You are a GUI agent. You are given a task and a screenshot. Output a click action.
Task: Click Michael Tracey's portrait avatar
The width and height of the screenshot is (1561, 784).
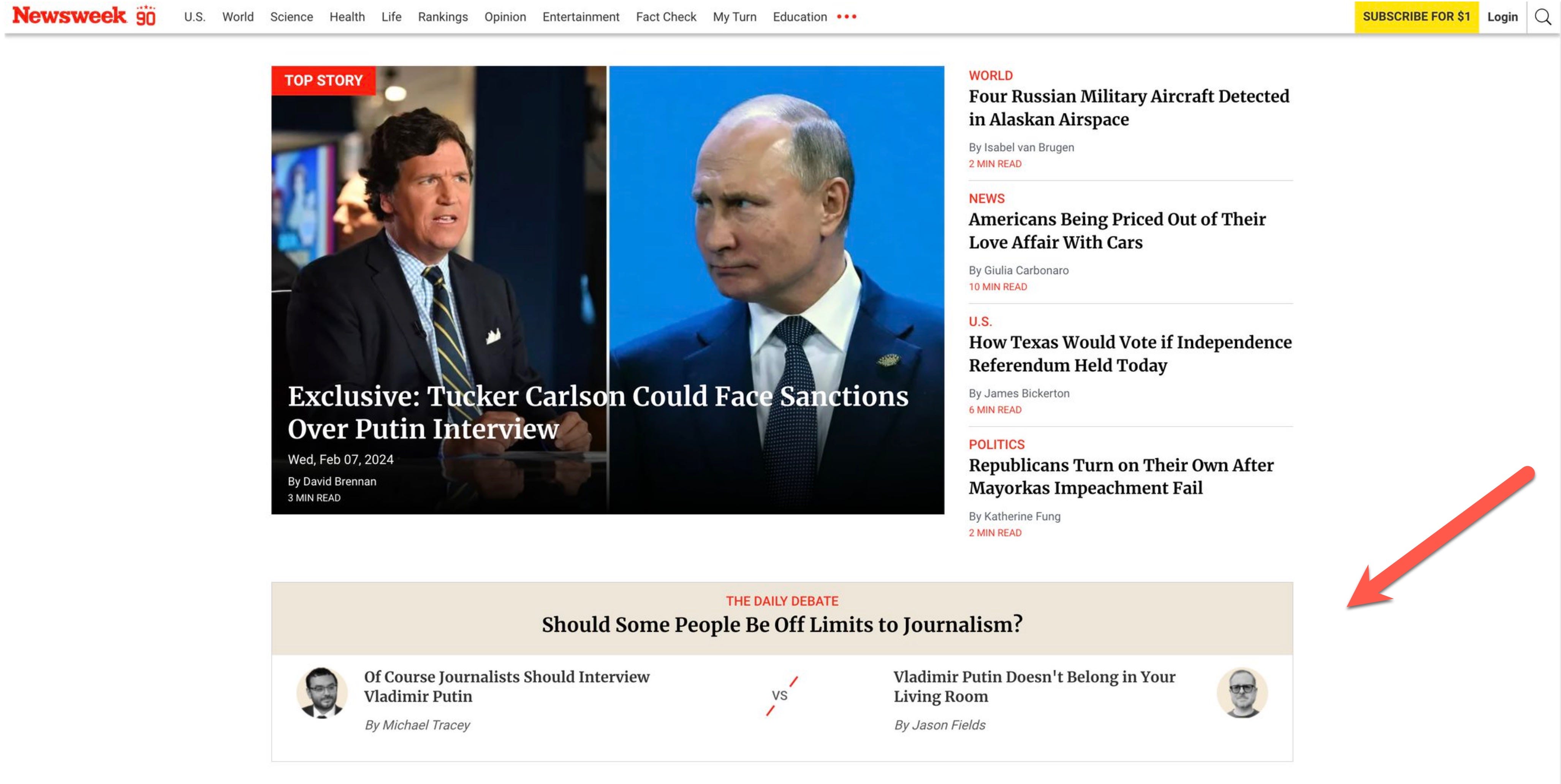coord(322,692)
